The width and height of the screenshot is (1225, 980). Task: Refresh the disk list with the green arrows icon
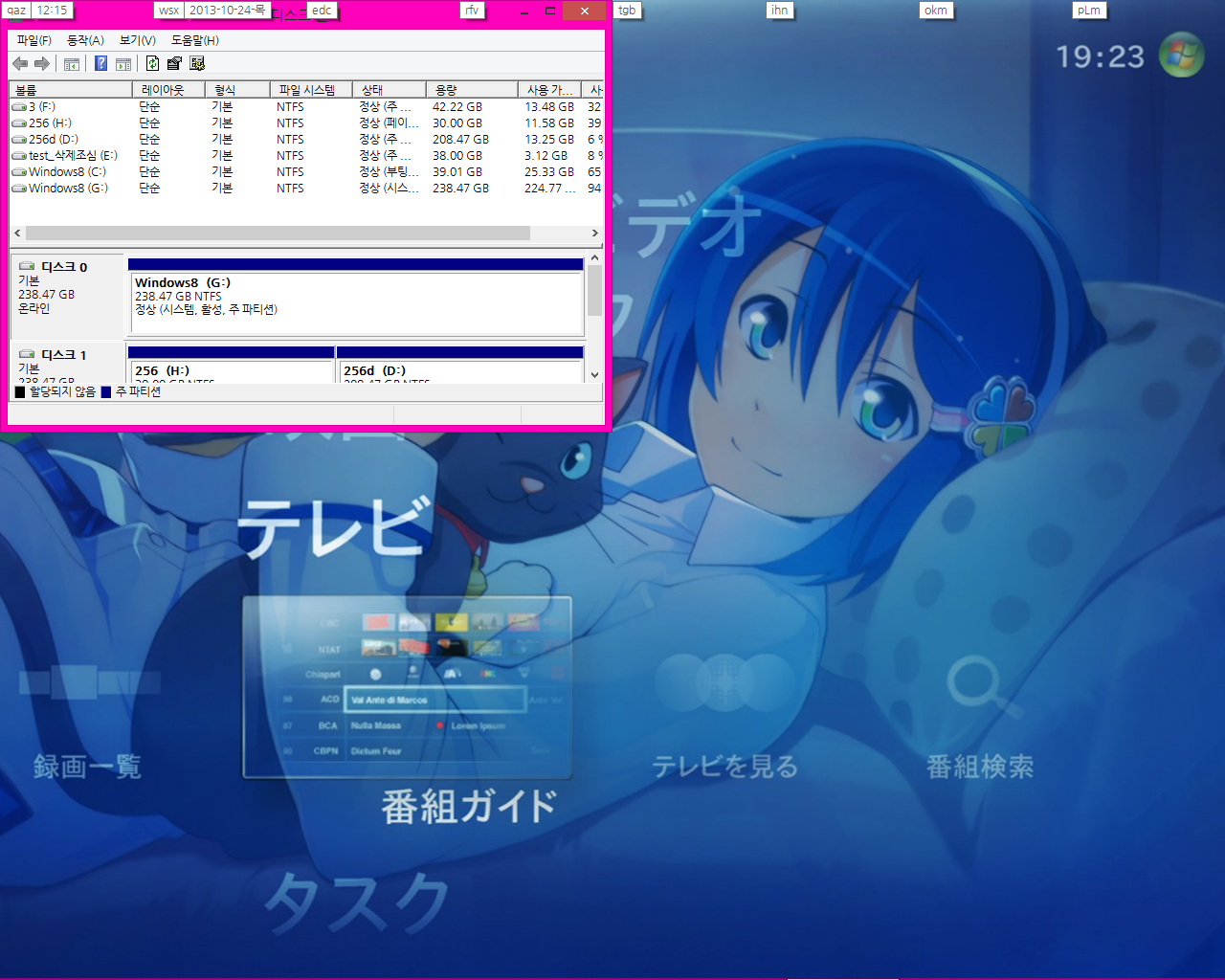[152, 64]
